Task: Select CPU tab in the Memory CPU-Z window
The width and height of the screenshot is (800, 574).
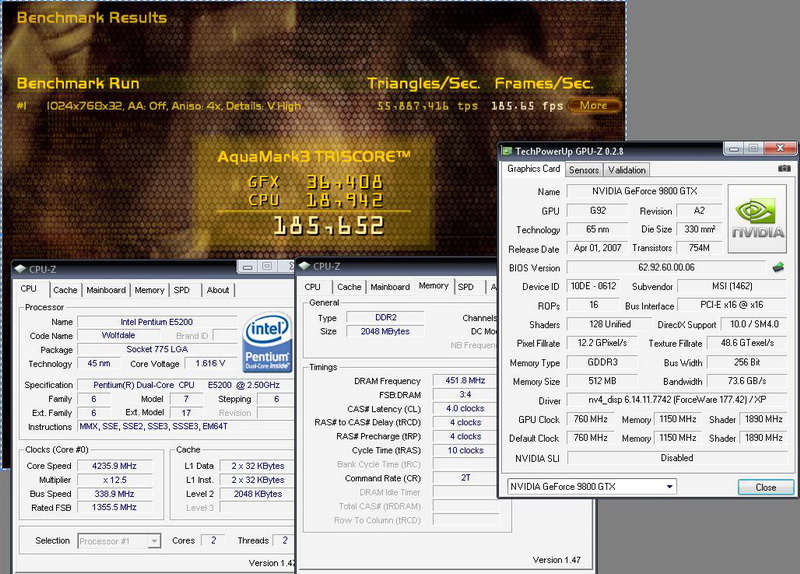Action: 313,287
